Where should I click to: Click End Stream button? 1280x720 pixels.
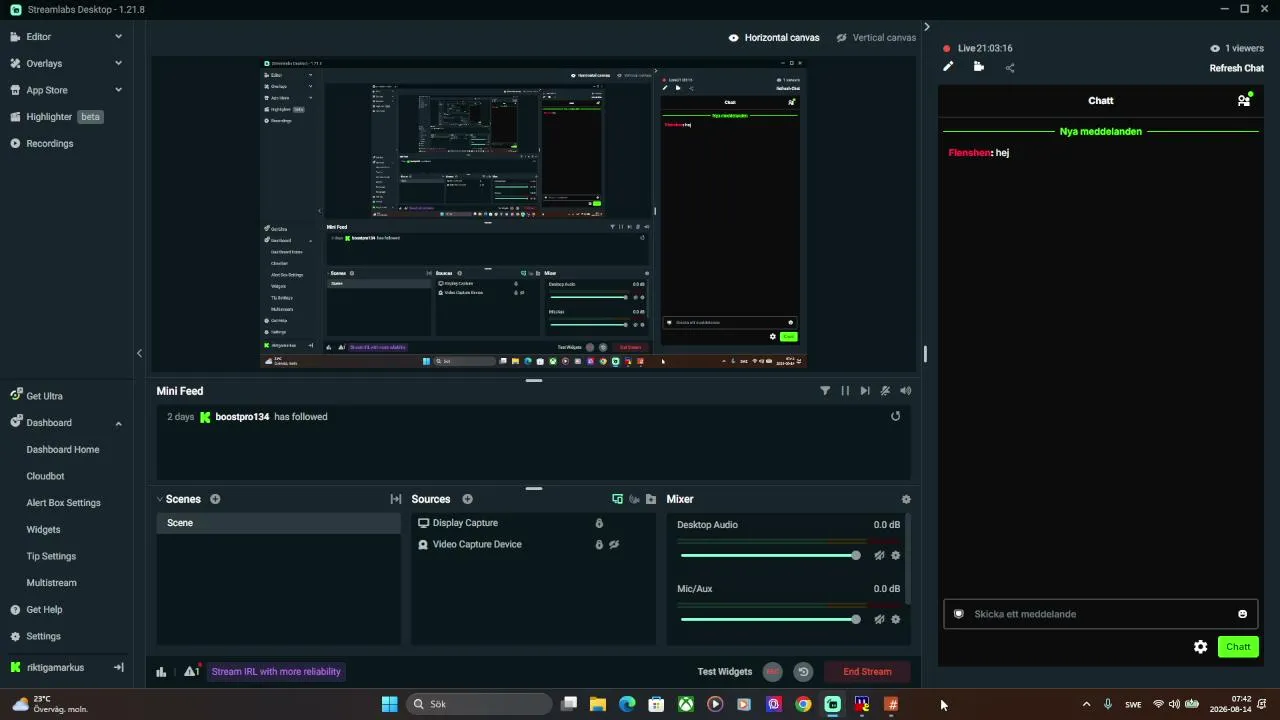867,672
